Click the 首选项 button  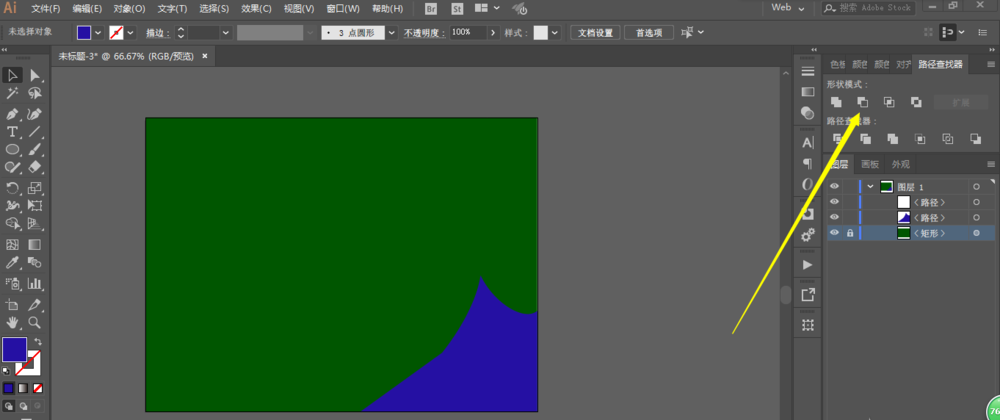[649, 32]
